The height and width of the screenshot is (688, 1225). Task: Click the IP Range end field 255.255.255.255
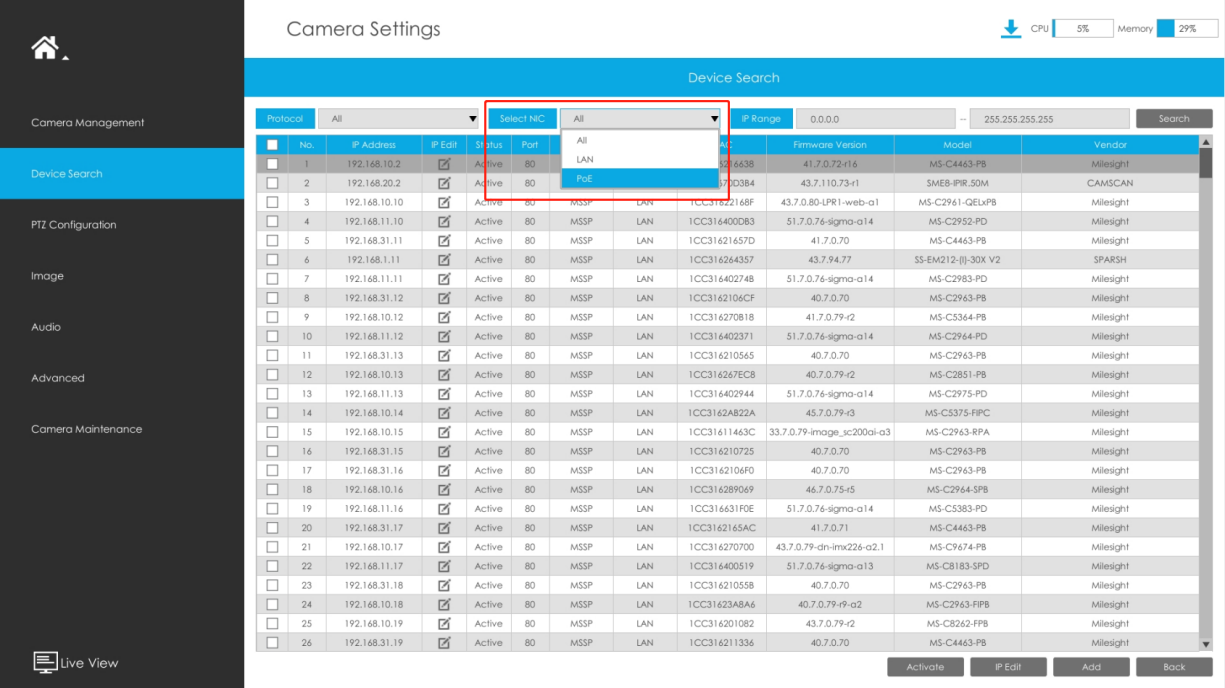(x=1049, y=119)
